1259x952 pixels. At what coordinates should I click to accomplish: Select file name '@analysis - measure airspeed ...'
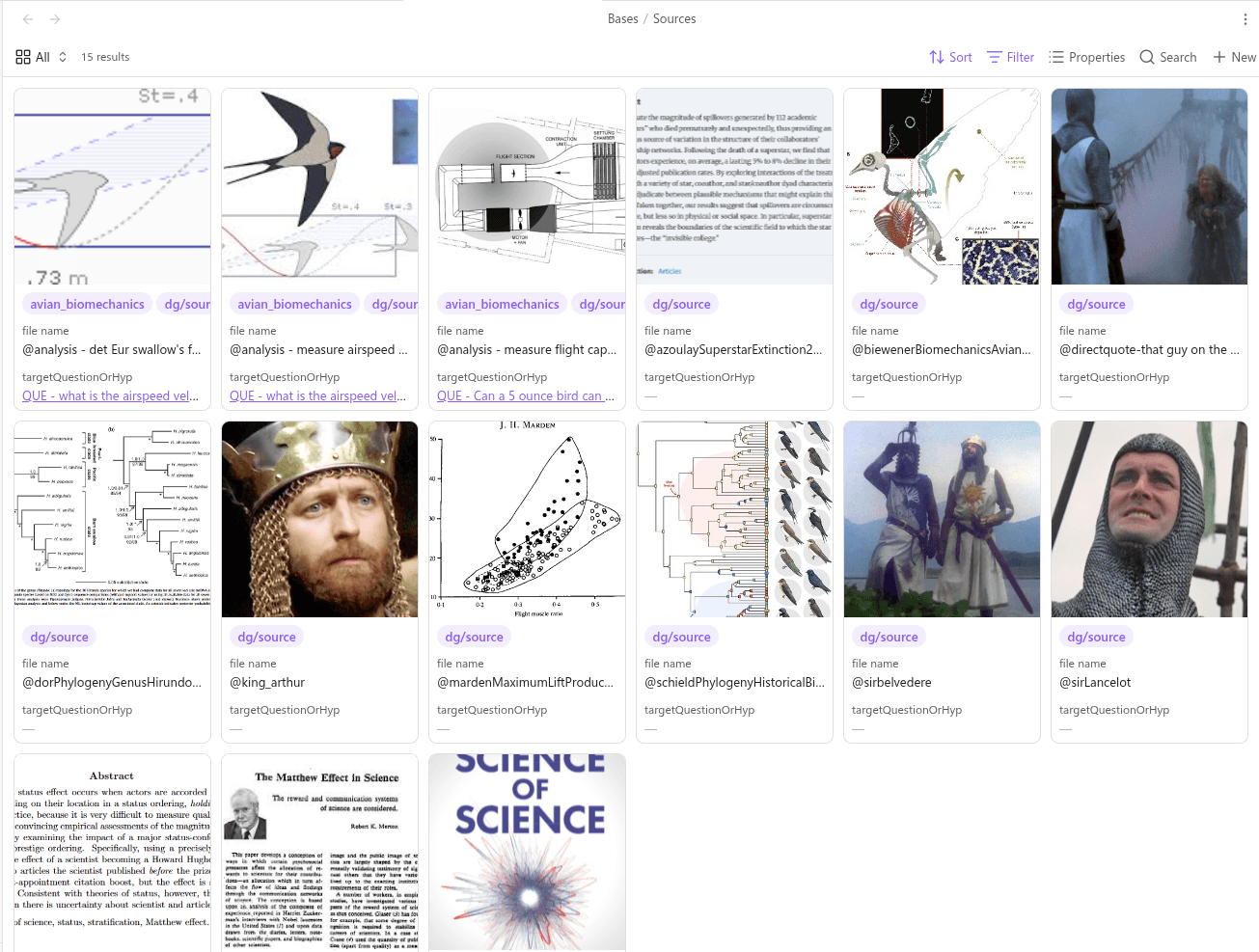coord(318,350)
